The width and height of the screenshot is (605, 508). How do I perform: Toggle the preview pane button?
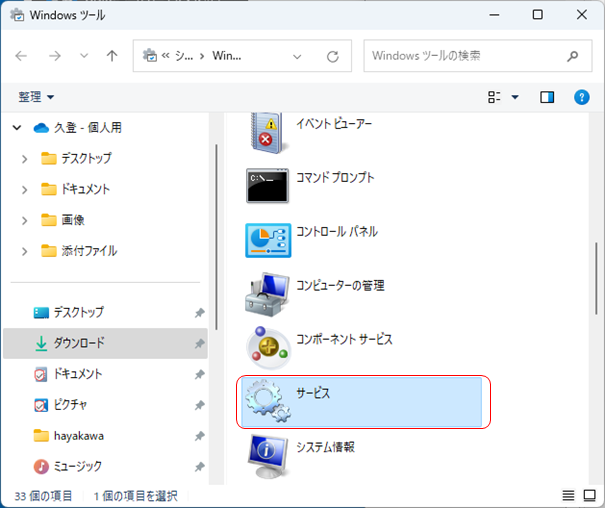tap(547, 97)
